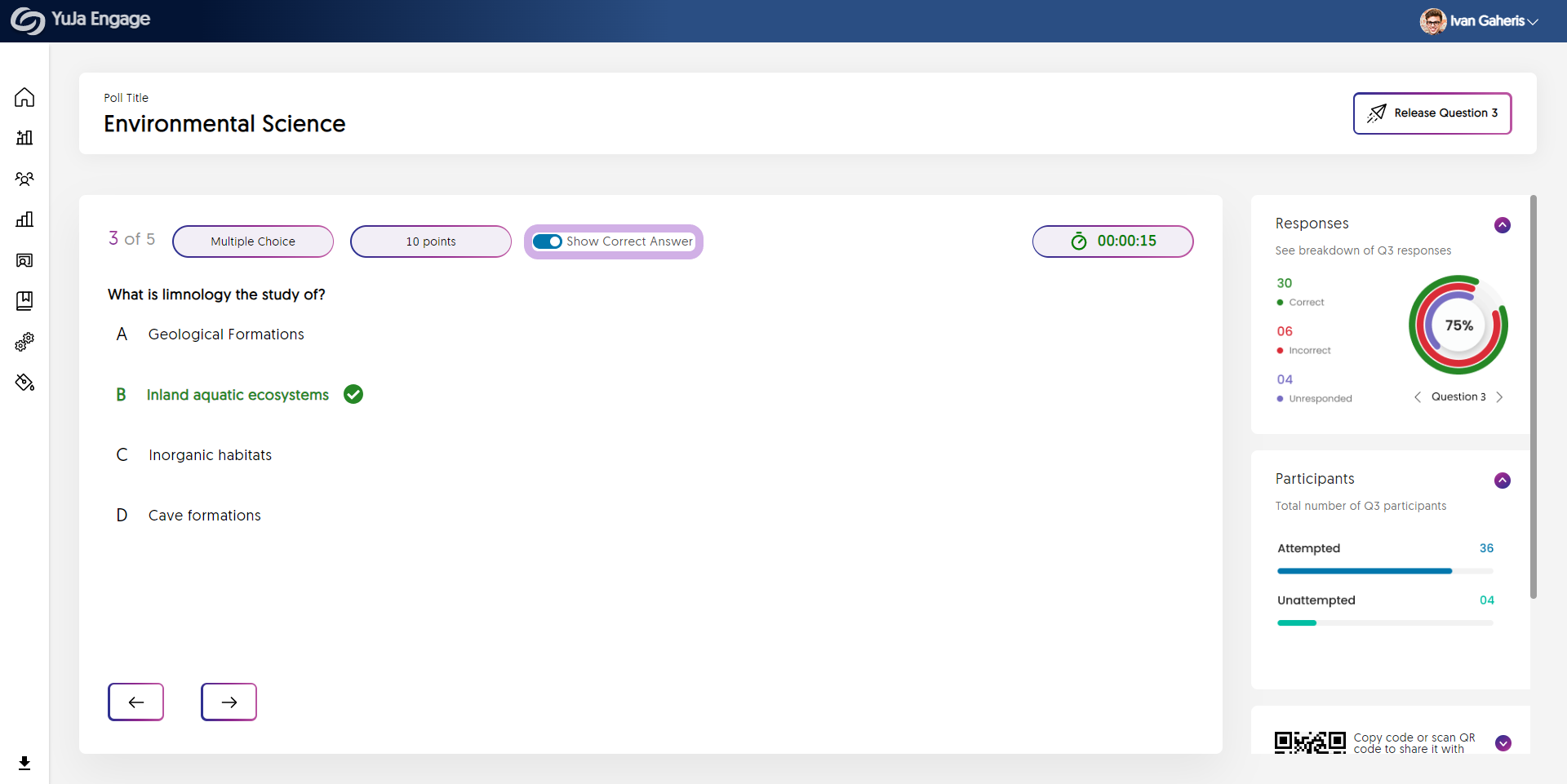Open the bookmark book sidebar icon

24,301
